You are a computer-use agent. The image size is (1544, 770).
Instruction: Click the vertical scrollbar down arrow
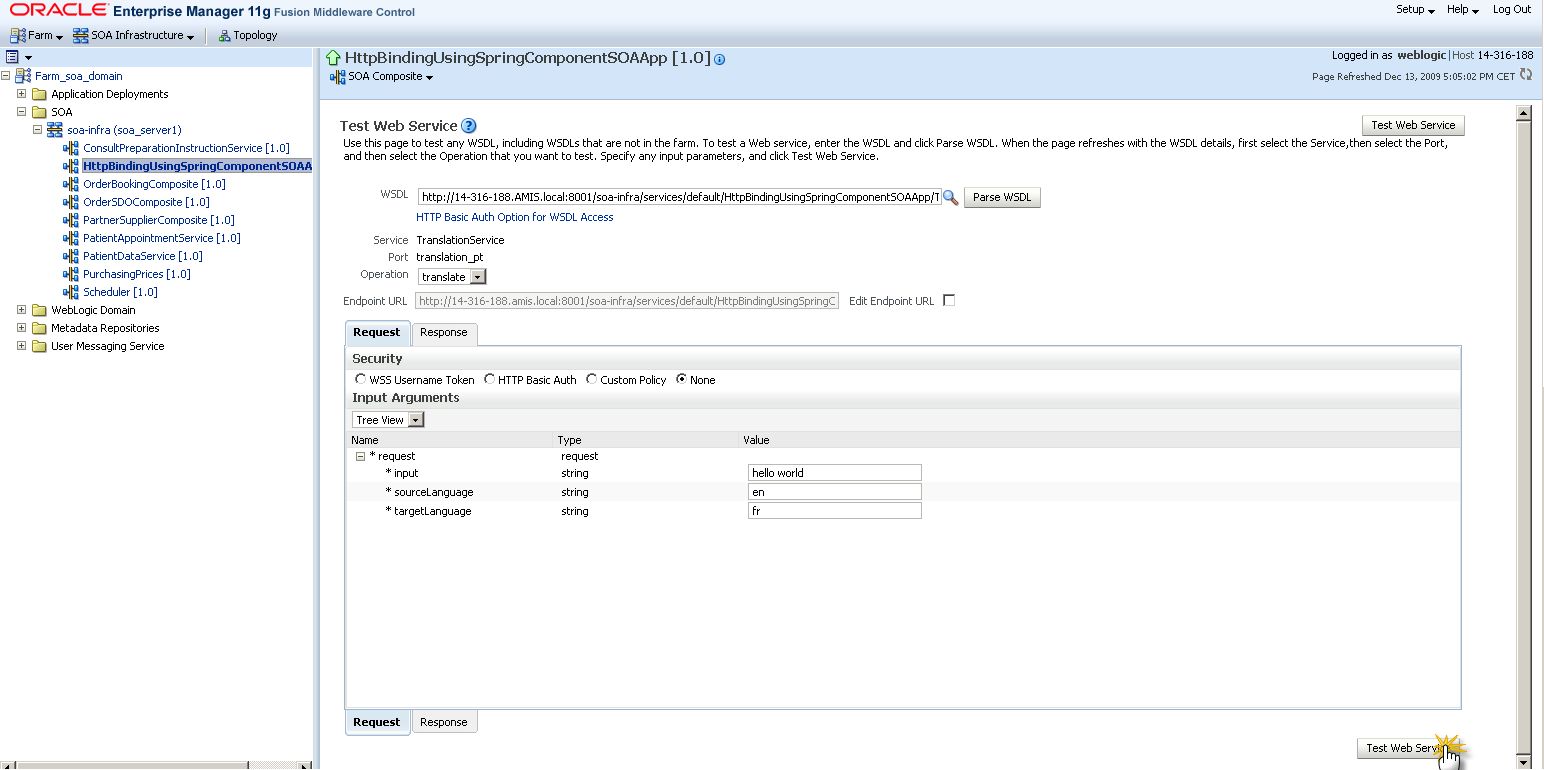click(1524, 761)
